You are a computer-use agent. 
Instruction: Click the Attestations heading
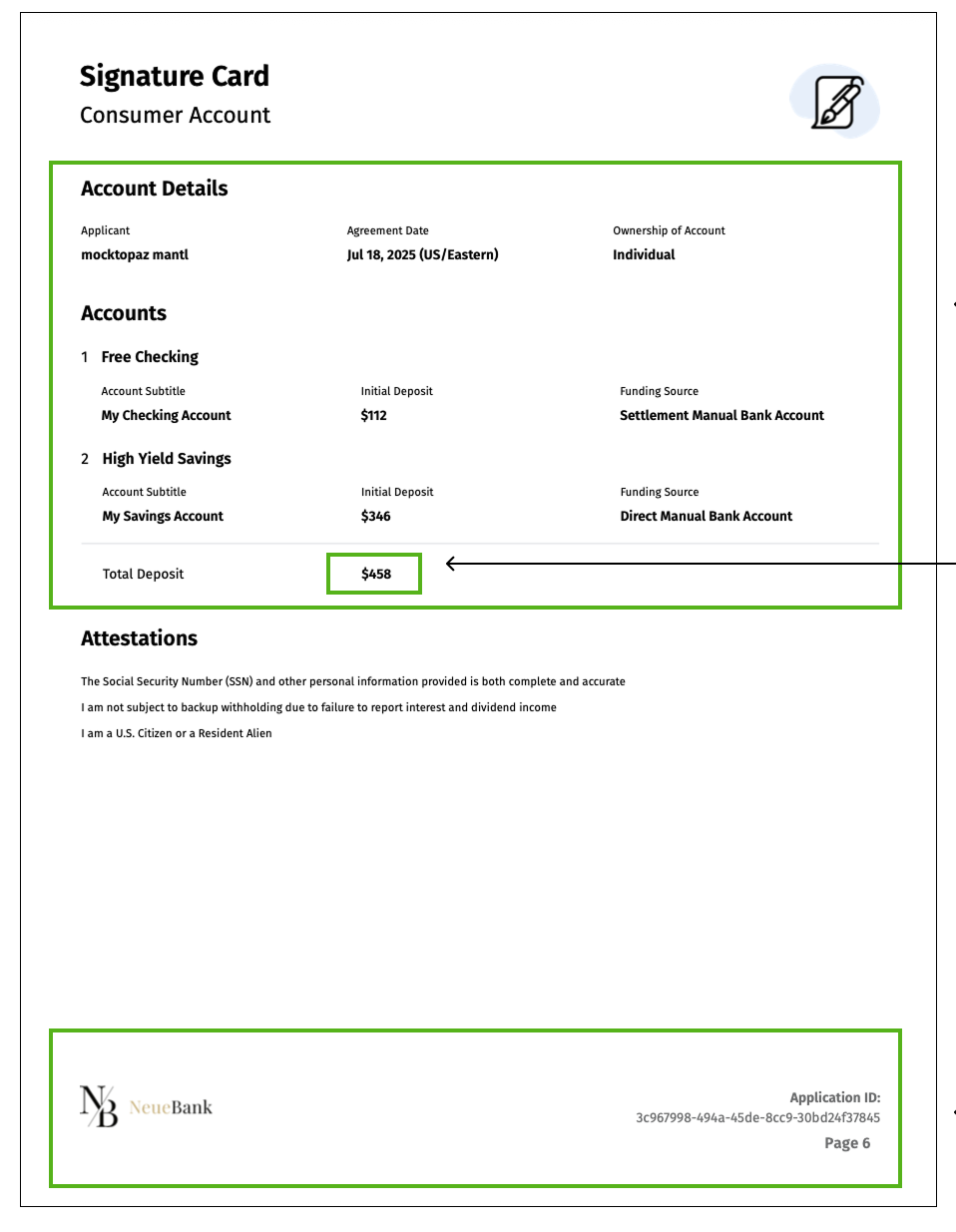(x=139, y=638)
